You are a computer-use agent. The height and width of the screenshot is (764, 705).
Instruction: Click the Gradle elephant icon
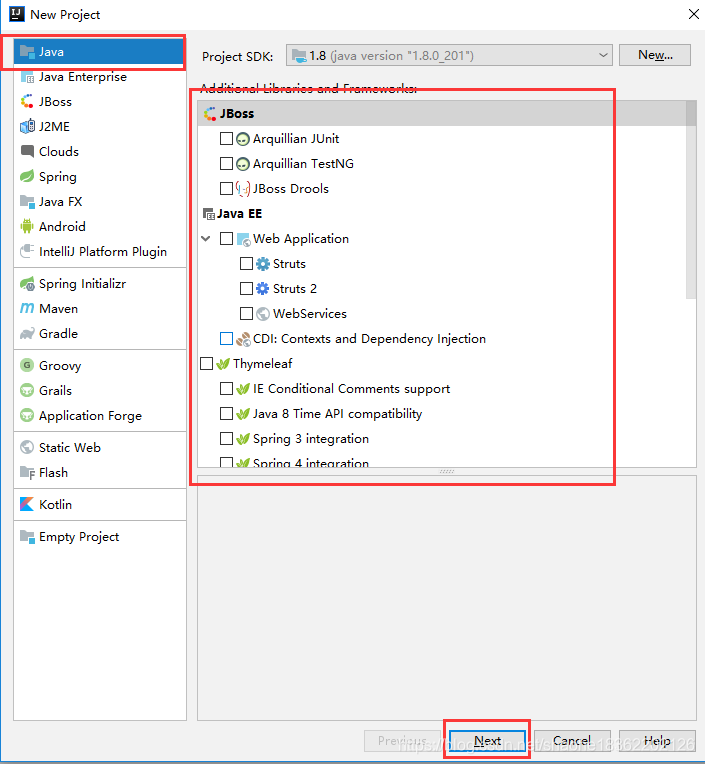tap(27, 334)
